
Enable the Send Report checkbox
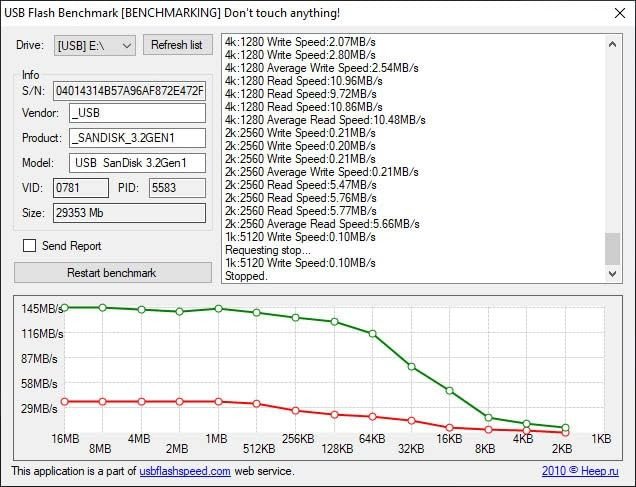click(x=29, y=246)
